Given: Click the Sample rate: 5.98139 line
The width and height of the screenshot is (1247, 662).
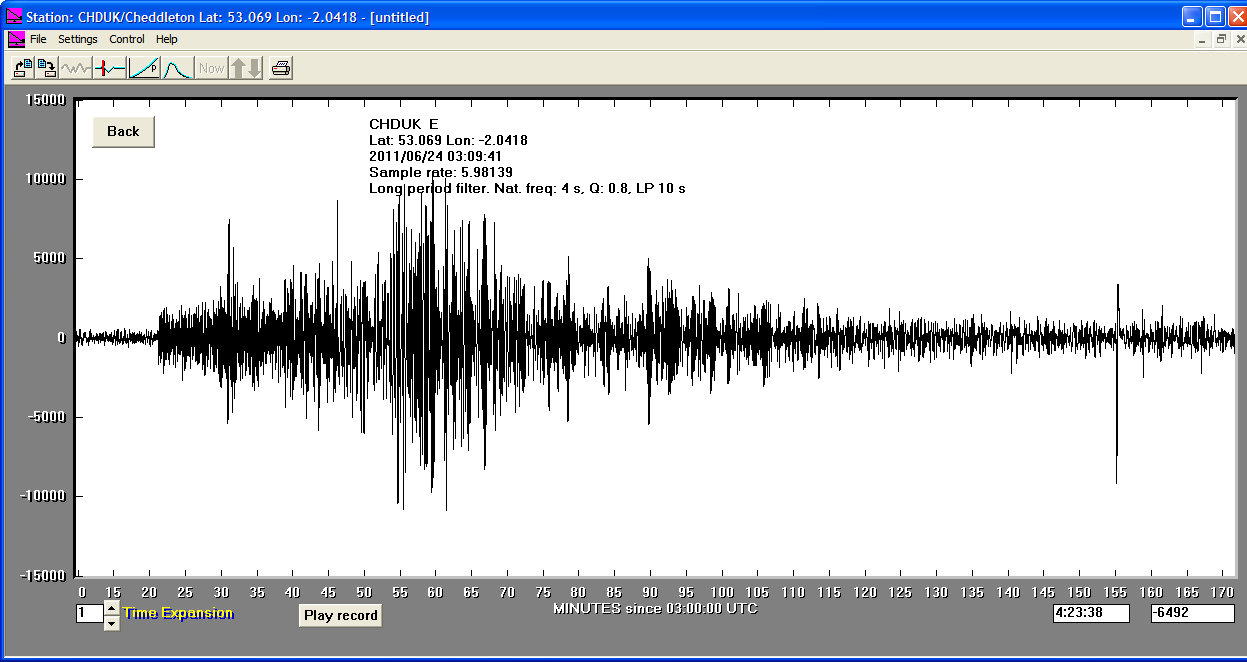Looking at the screenshot, I should pos(441,172).
